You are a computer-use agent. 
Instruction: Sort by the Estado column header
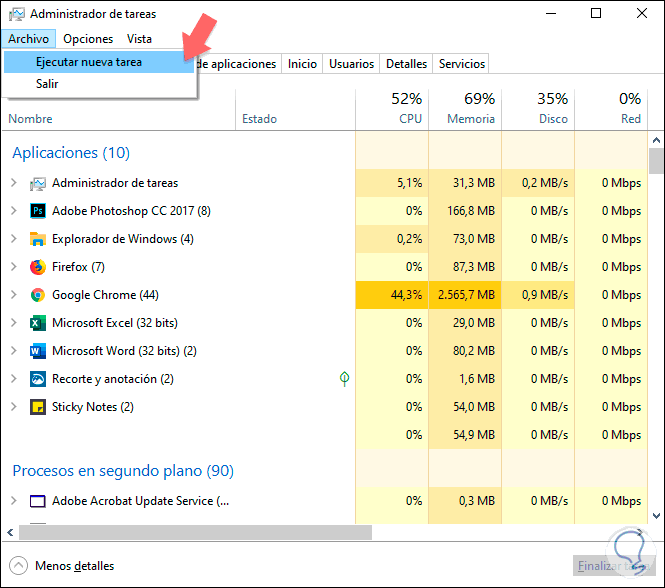[x=260, y=119]
